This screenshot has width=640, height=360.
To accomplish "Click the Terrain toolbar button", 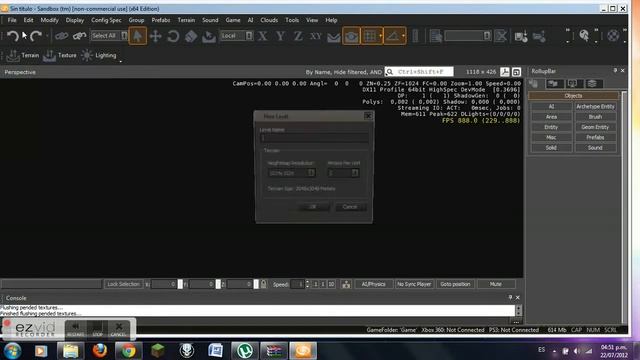I will click(23, 56).
